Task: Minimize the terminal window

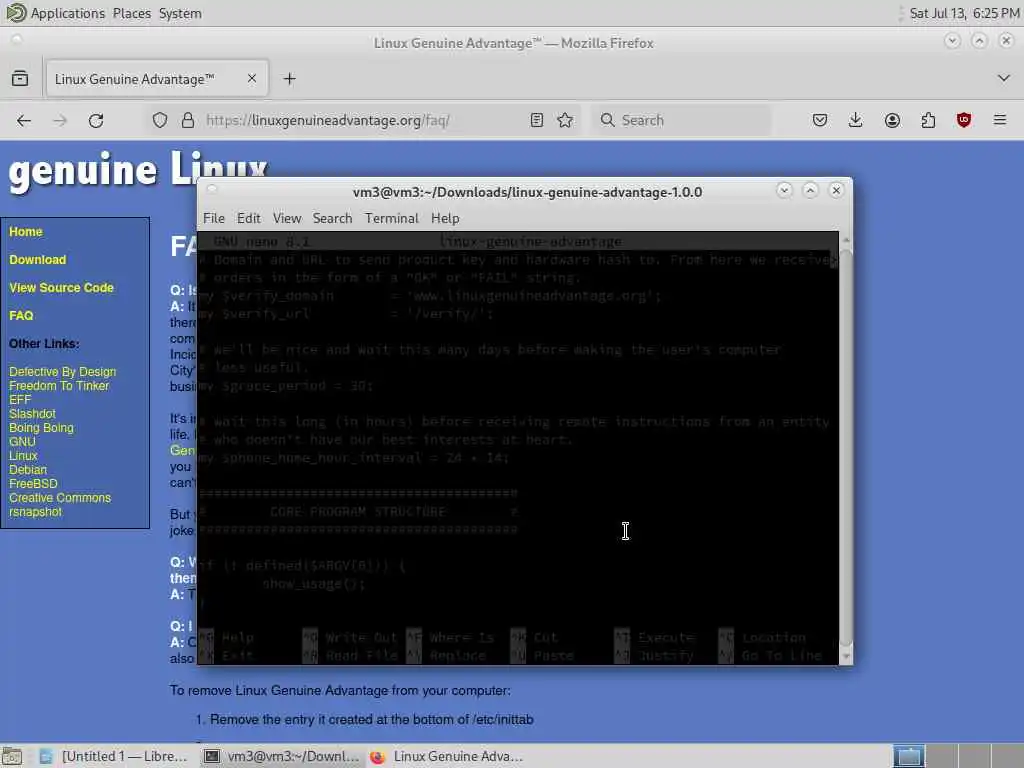Action: pos(784,190)
